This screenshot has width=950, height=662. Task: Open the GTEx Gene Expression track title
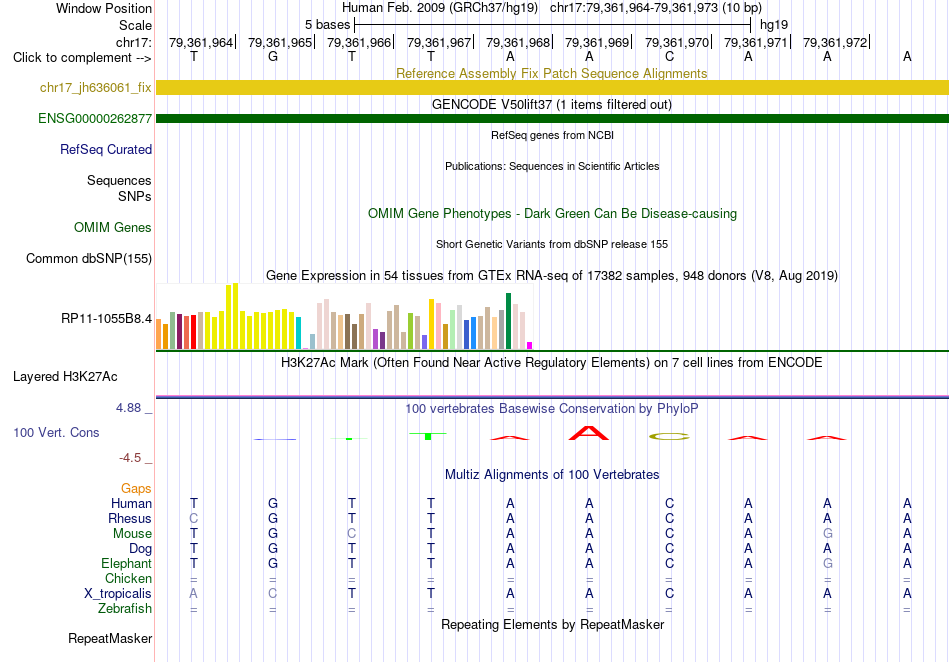[x=551, y=276]
